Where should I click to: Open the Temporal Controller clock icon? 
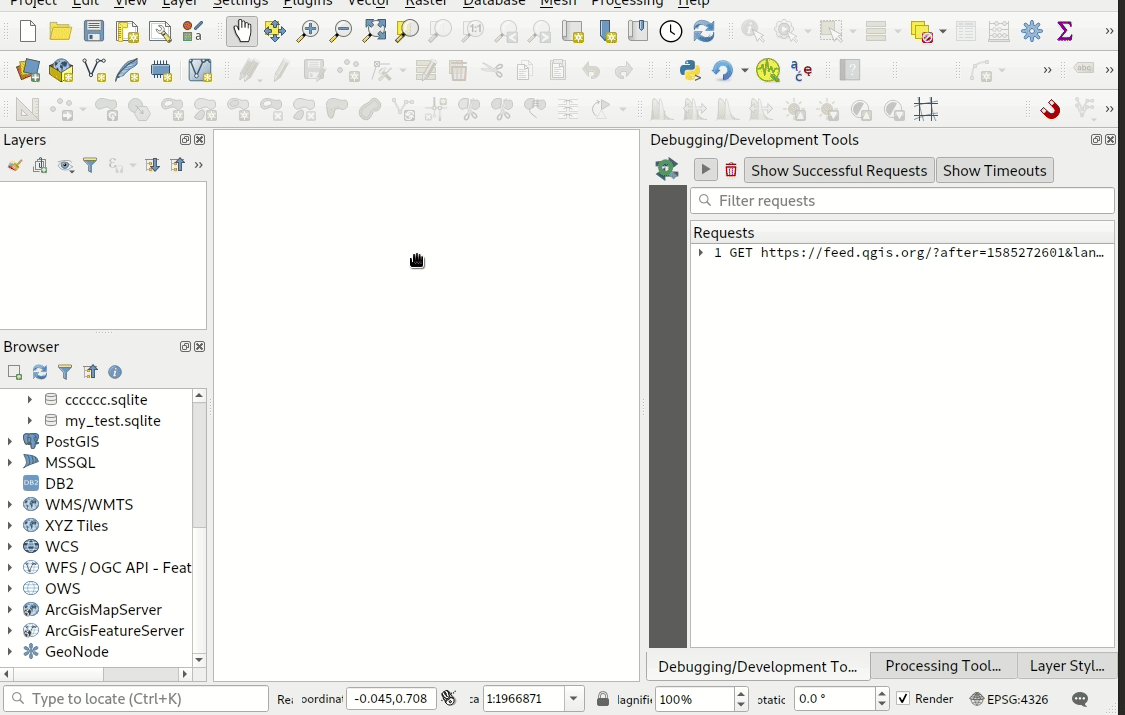[x=671, y=31]
